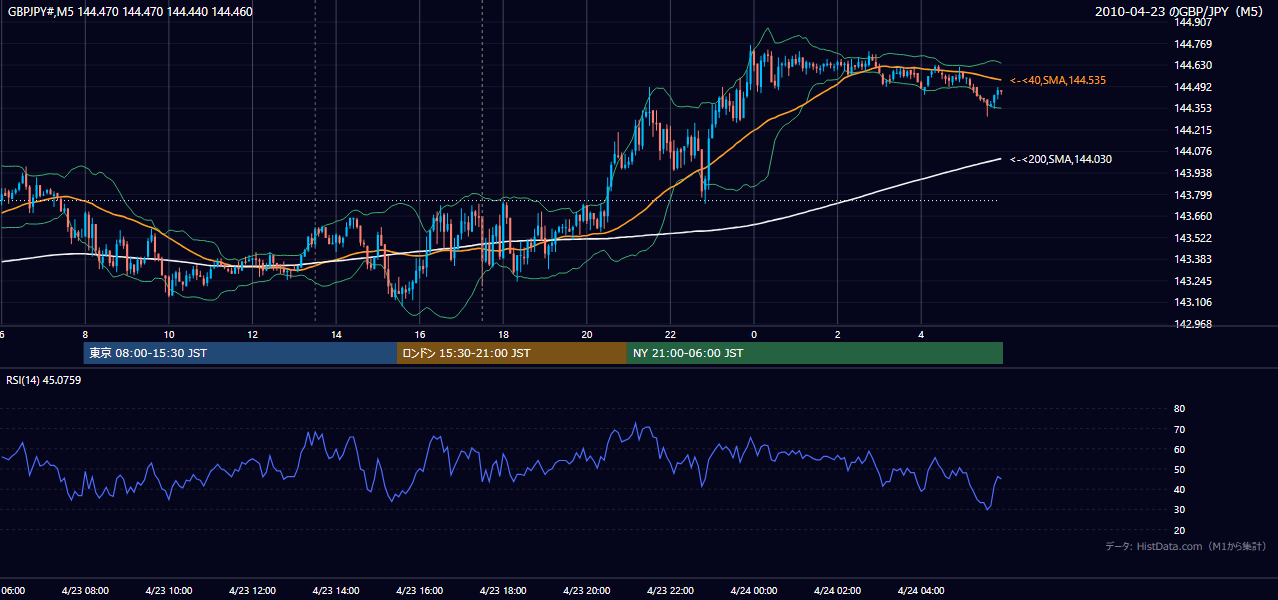
Task: Click hour tick 22 under price chart
Action: (670, 334)
